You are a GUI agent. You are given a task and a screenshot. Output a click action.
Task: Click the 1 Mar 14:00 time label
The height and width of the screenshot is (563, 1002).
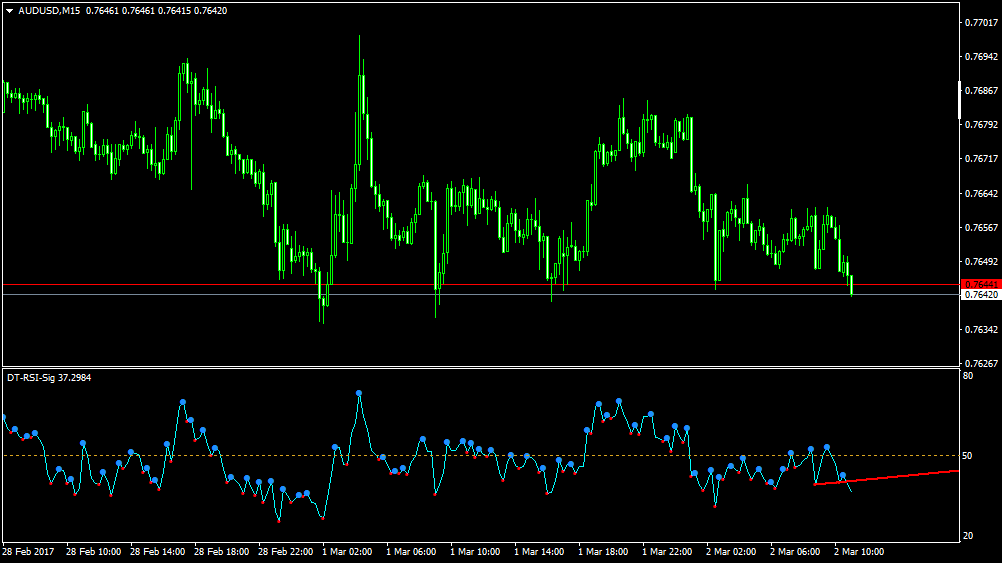point(539,551)
